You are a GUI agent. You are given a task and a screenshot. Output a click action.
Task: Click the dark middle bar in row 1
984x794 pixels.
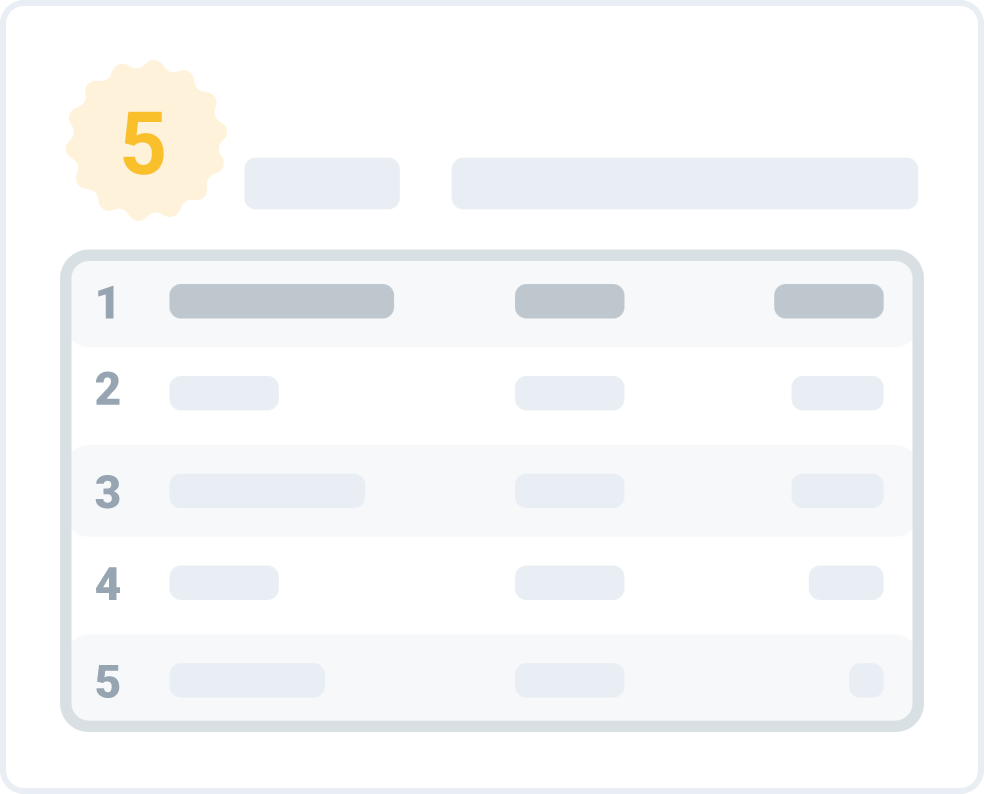point(569,301)
